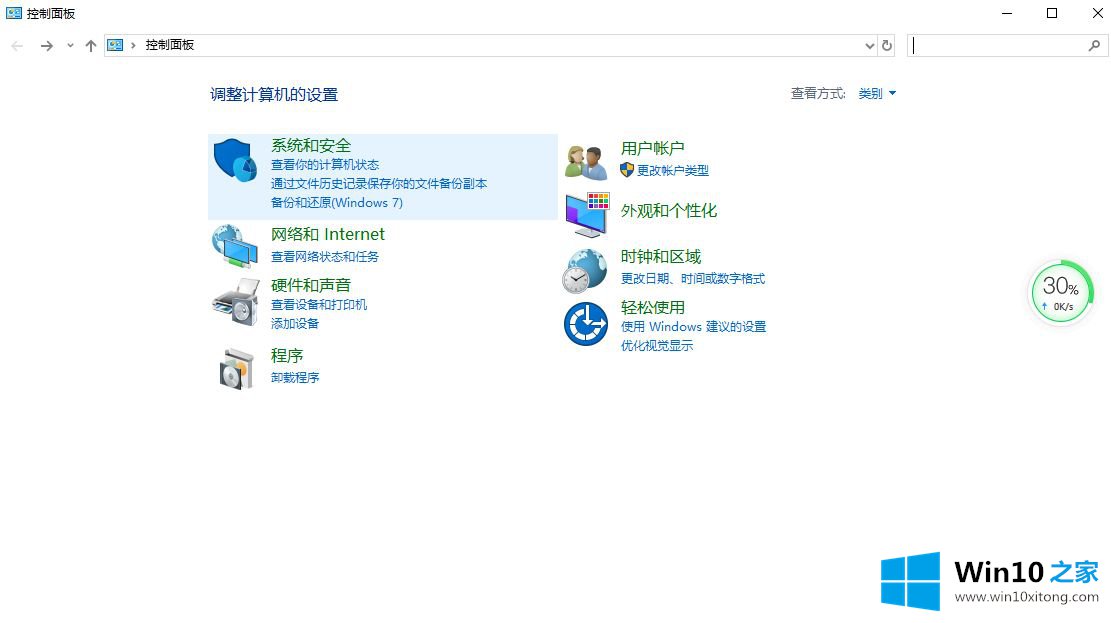Open the 类别 view-by dropdown
Image resolution: width=1111 pixels, height=623 pixels.
coord(877,94)
